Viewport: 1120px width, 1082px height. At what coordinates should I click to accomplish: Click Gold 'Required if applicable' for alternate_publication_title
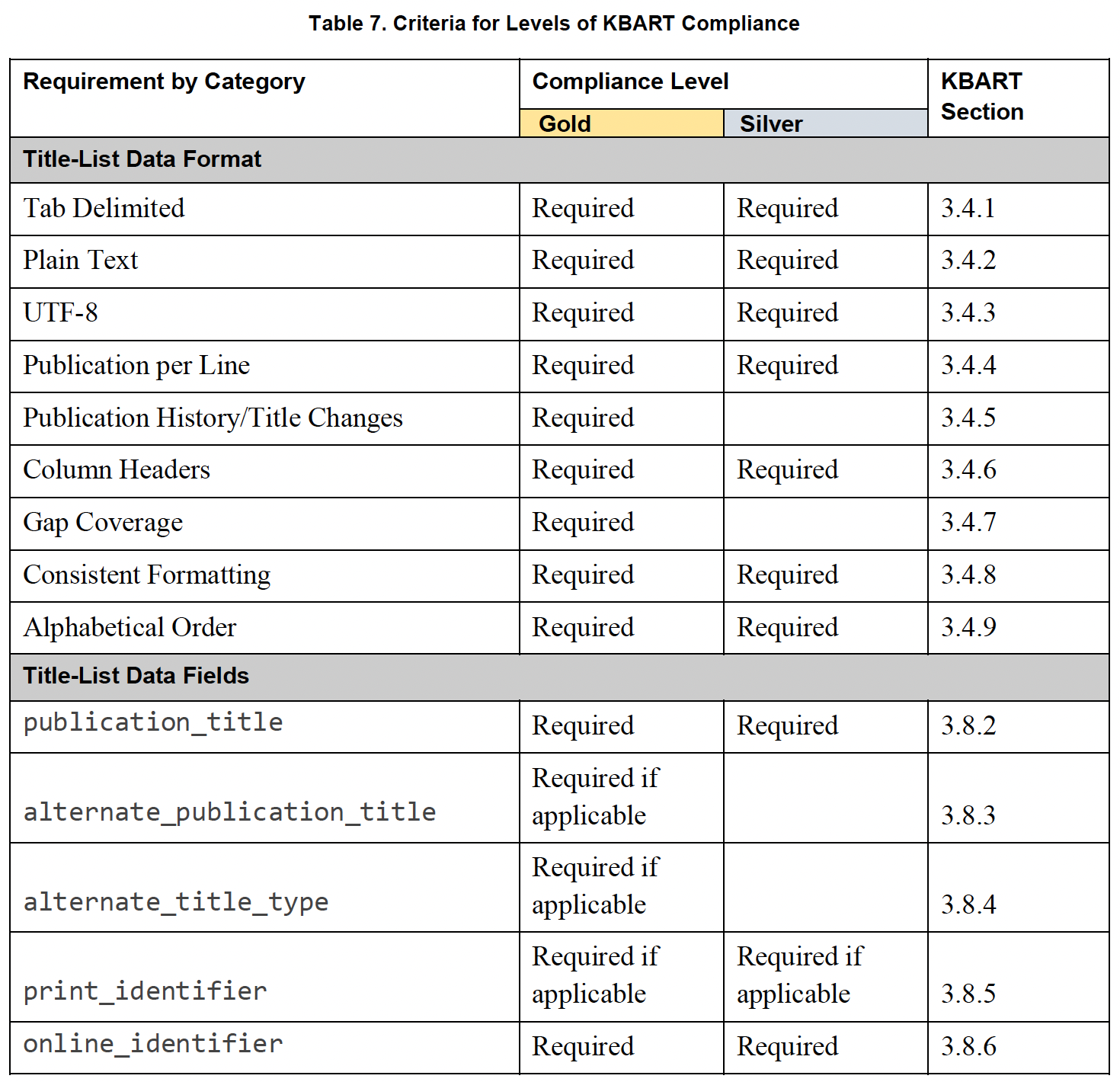point(596,797)
